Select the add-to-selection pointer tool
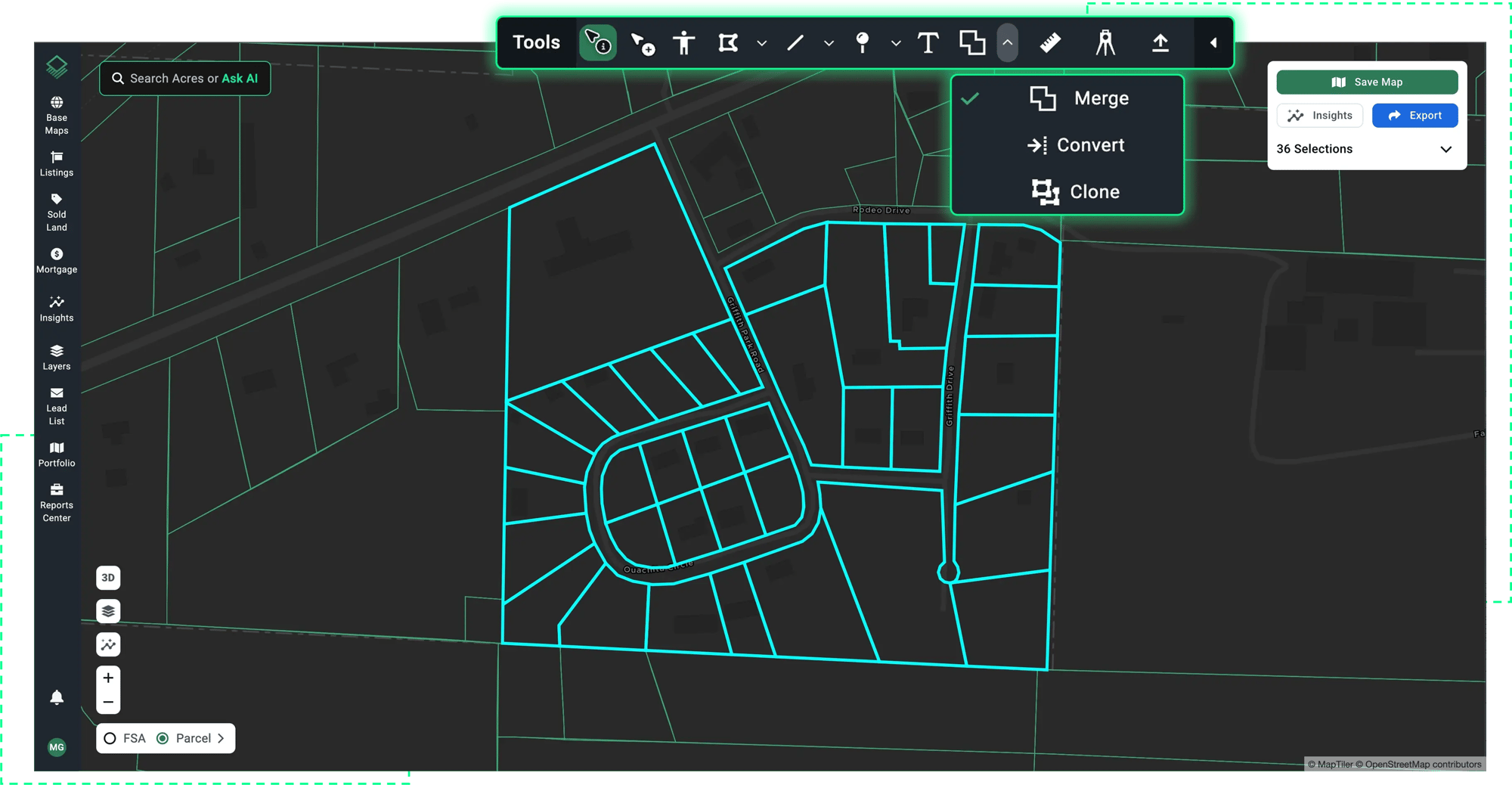 coord(643,43)
